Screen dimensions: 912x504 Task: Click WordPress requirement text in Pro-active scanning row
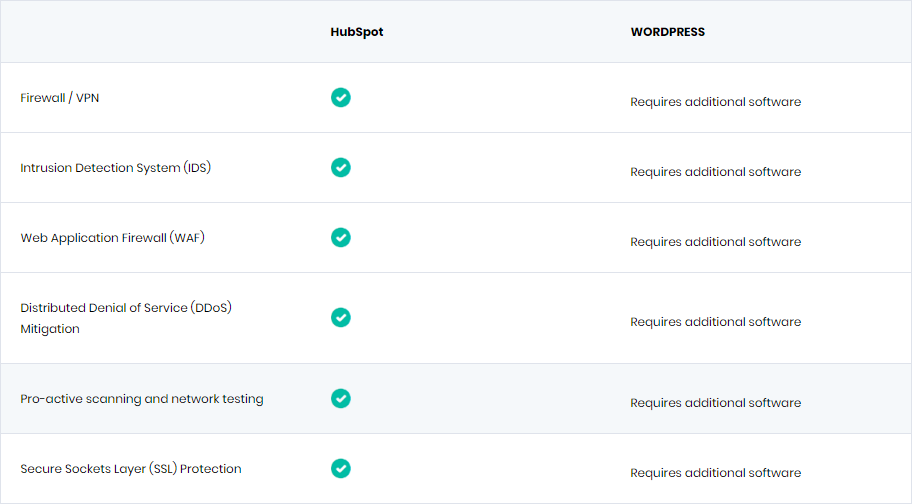[x=715, y=402]
